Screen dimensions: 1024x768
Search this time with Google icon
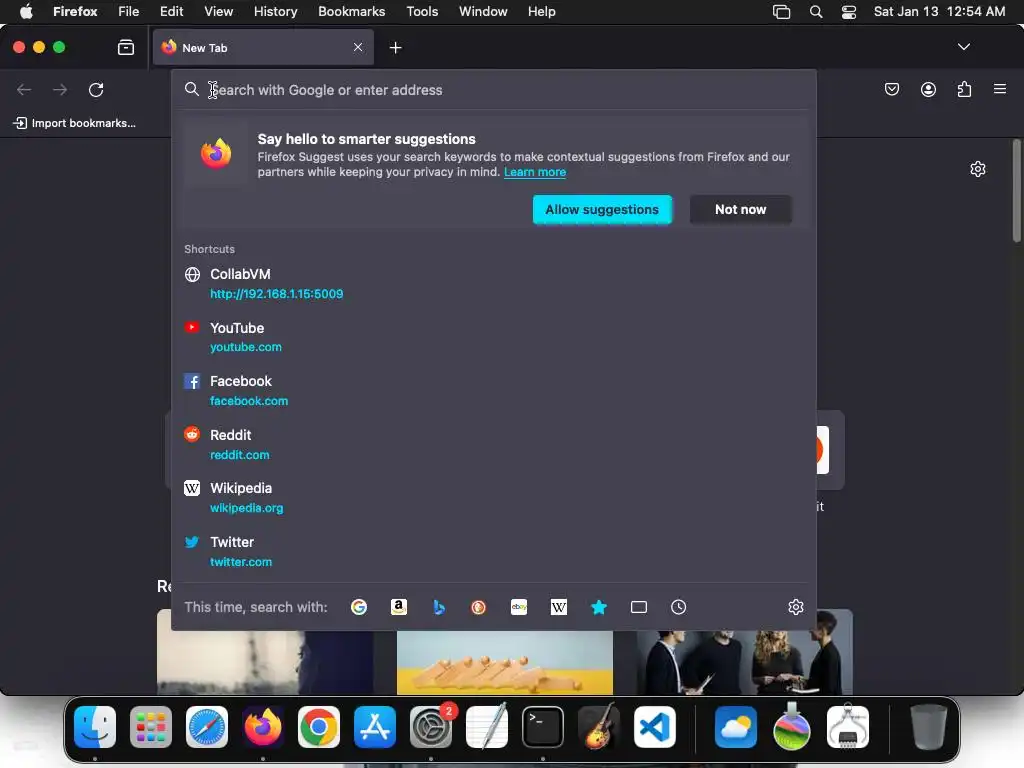coord(359,607)
